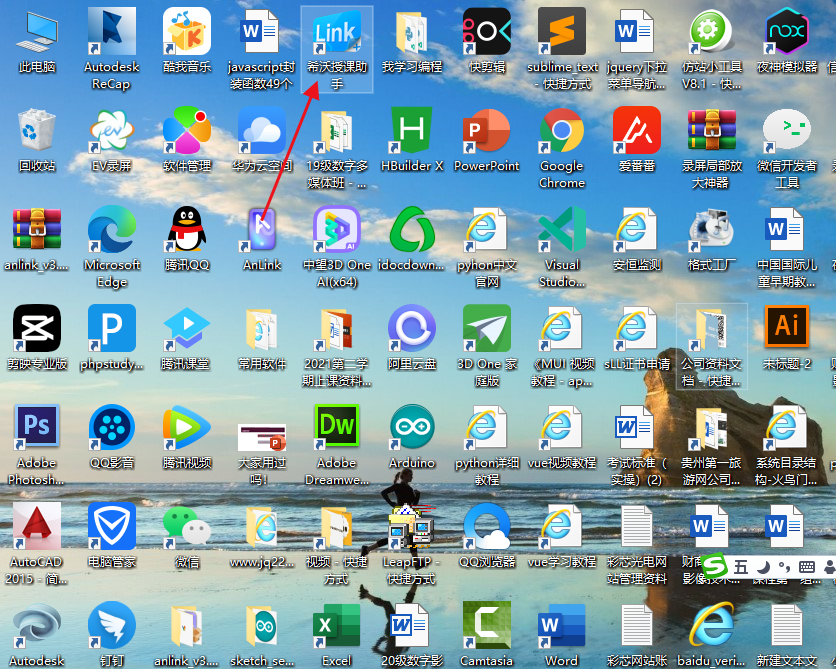Click the PowerPoint shortcut

point(486,131)
